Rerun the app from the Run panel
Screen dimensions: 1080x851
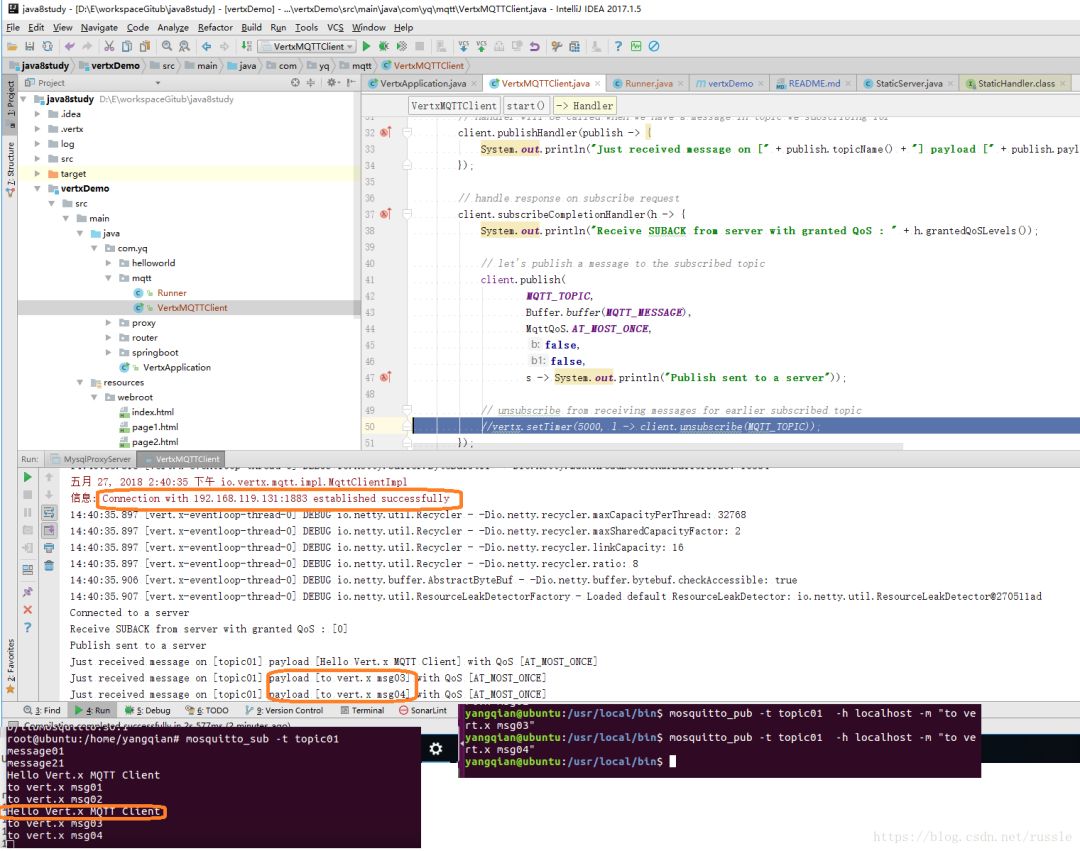(x=28, y=477)
